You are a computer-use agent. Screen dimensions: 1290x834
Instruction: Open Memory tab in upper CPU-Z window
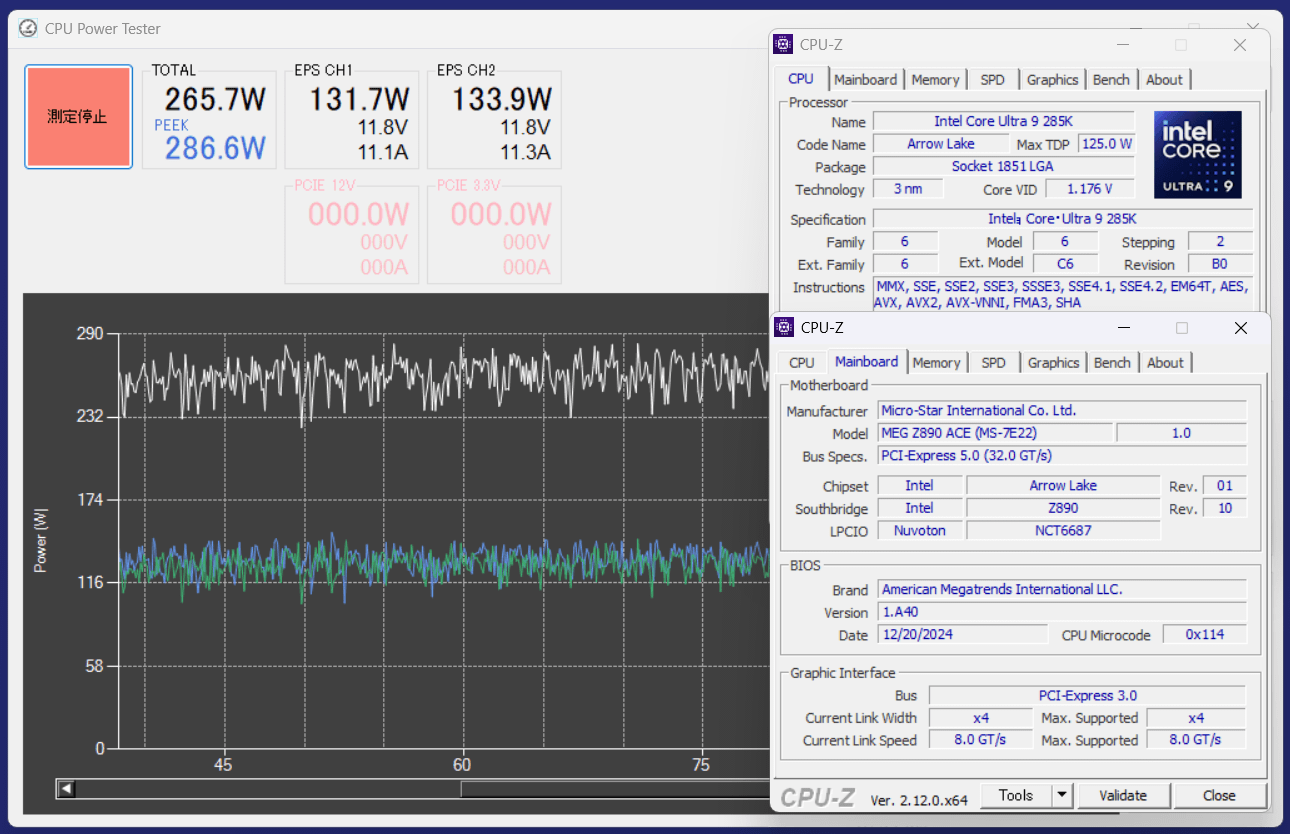tap(935, 80)
